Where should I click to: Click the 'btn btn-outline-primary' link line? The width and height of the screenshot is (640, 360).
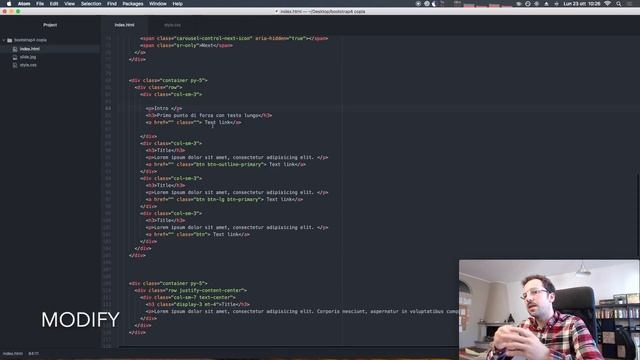point(226,164)
